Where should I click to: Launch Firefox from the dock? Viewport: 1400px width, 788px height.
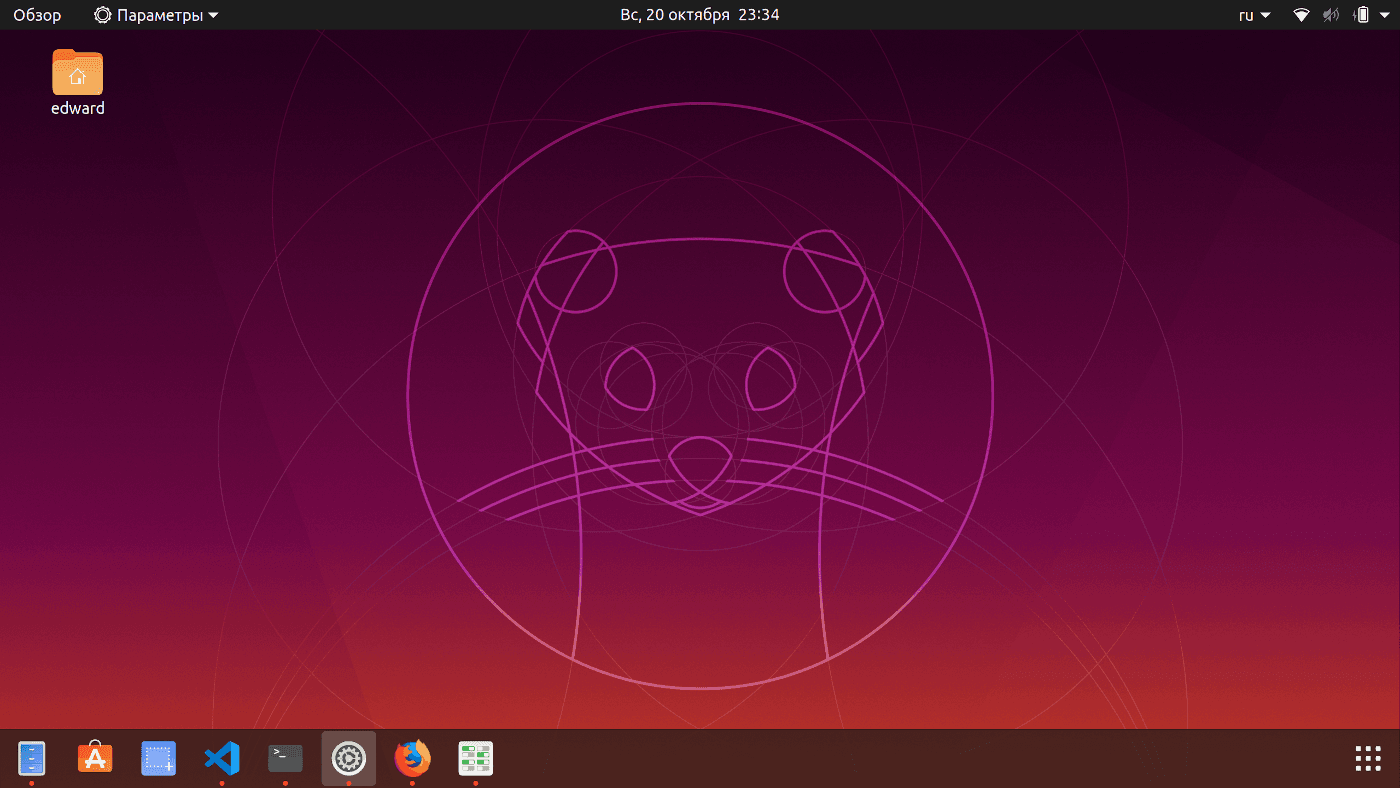tap(412, 759)
